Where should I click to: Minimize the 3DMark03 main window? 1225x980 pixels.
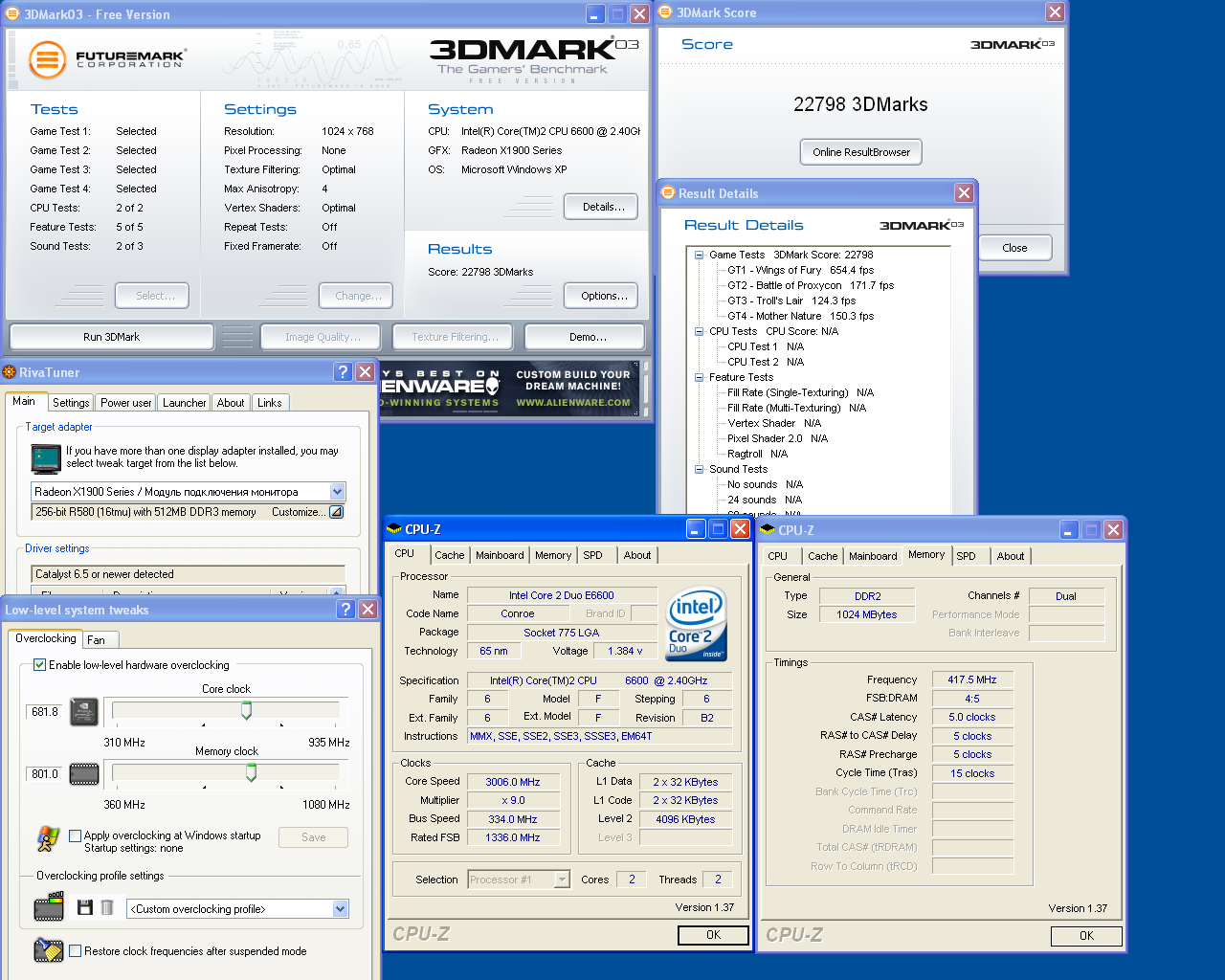tap(595, 14)
